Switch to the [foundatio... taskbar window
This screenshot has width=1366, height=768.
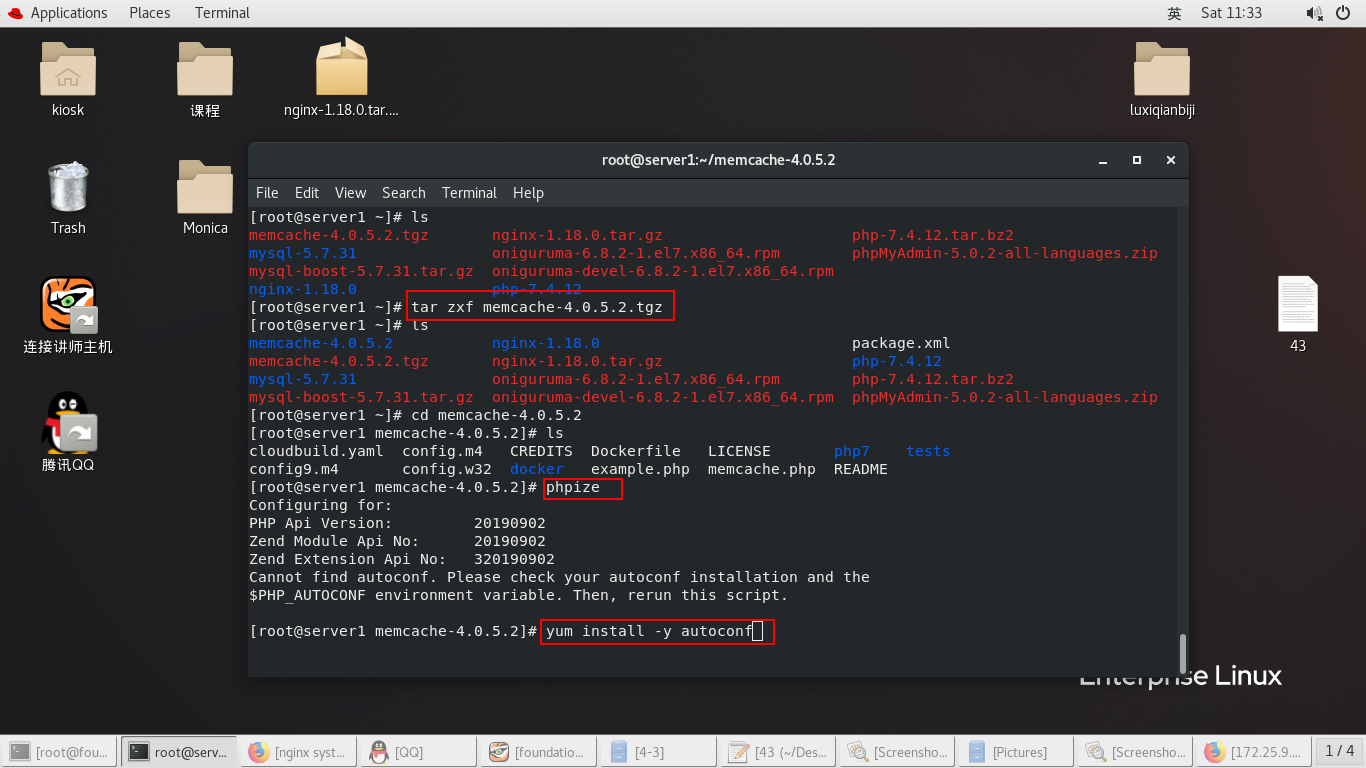pos(539,751)
